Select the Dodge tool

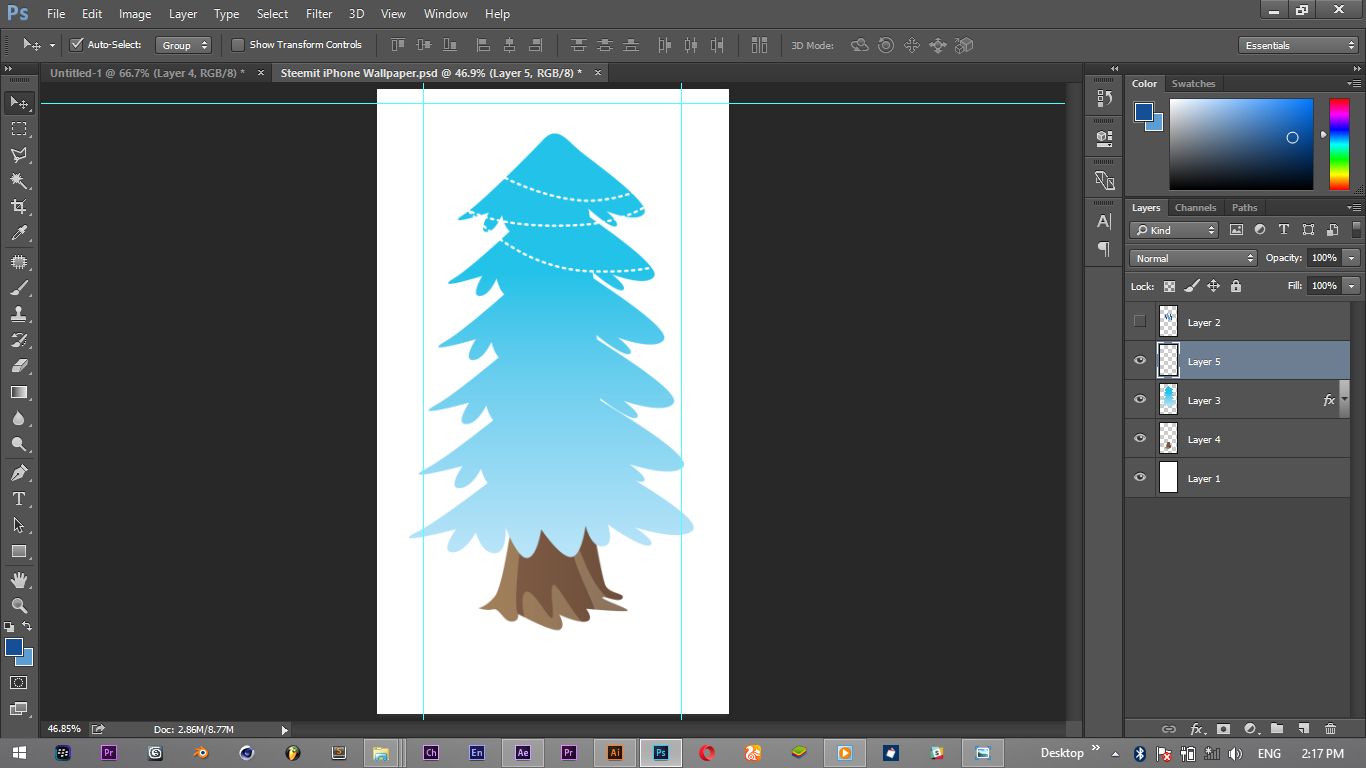coord(19,444)
